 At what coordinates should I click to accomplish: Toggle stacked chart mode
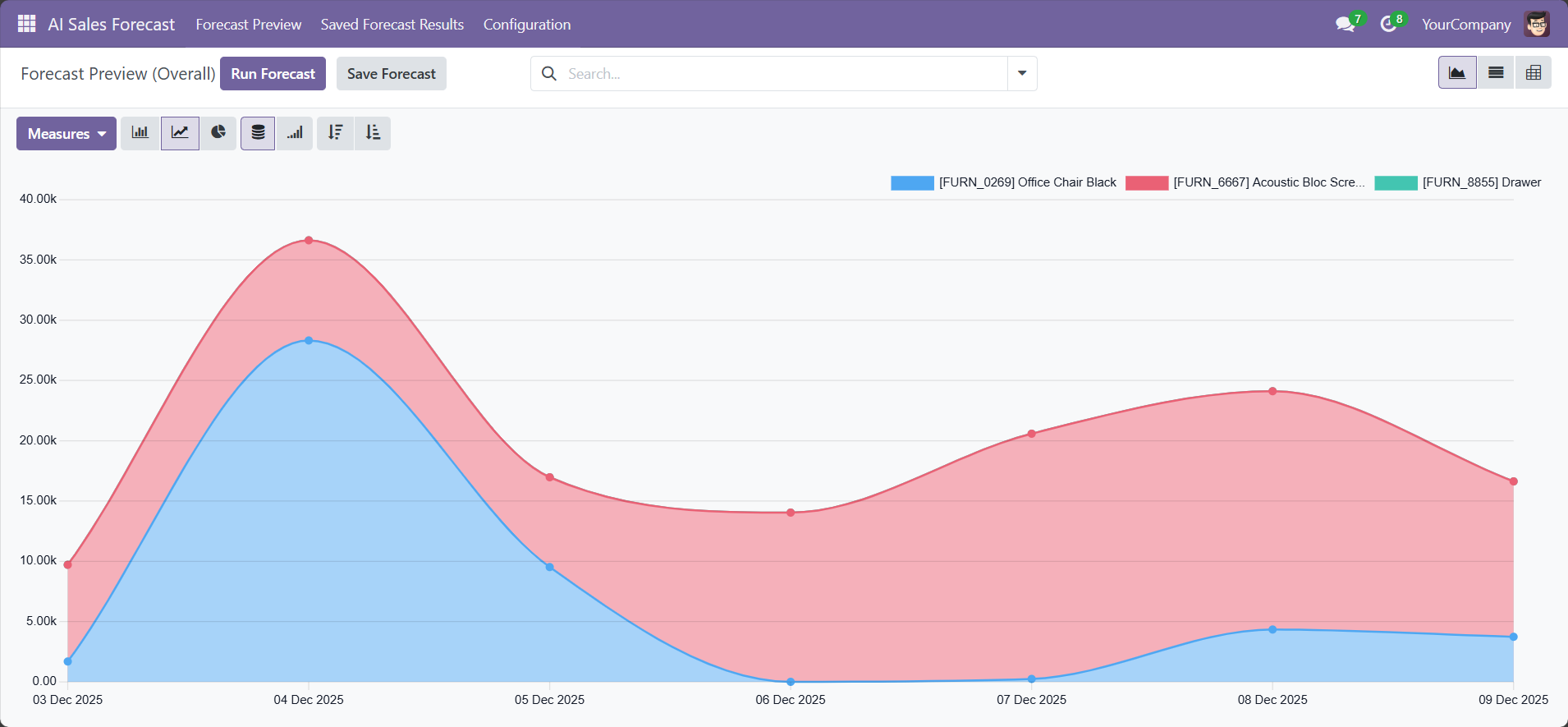tap(258, 133)
